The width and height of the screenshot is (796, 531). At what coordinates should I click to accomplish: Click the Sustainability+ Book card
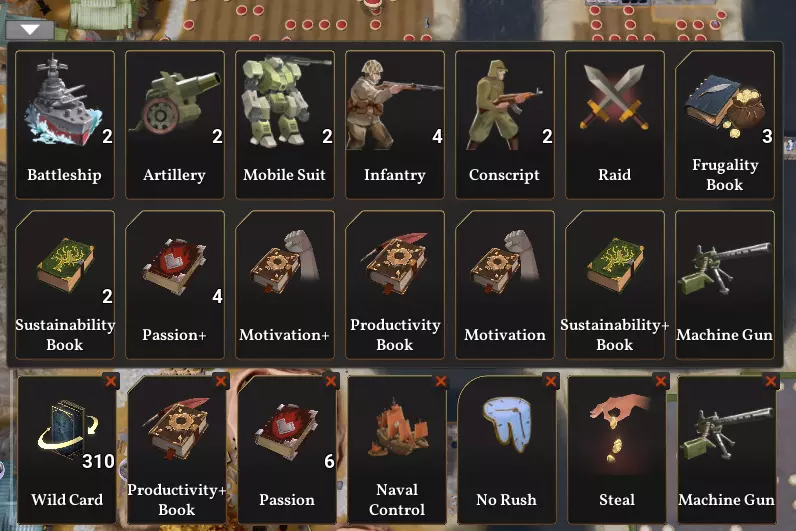click(615, 285)
